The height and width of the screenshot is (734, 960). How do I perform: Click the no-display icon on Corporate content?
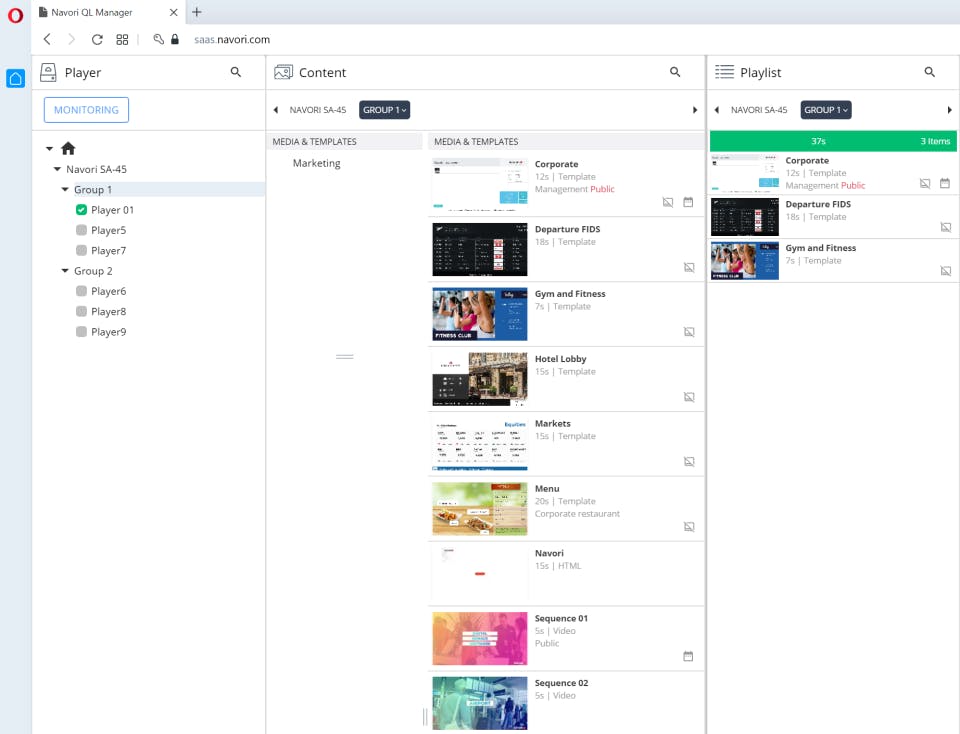tap(667, 202)
